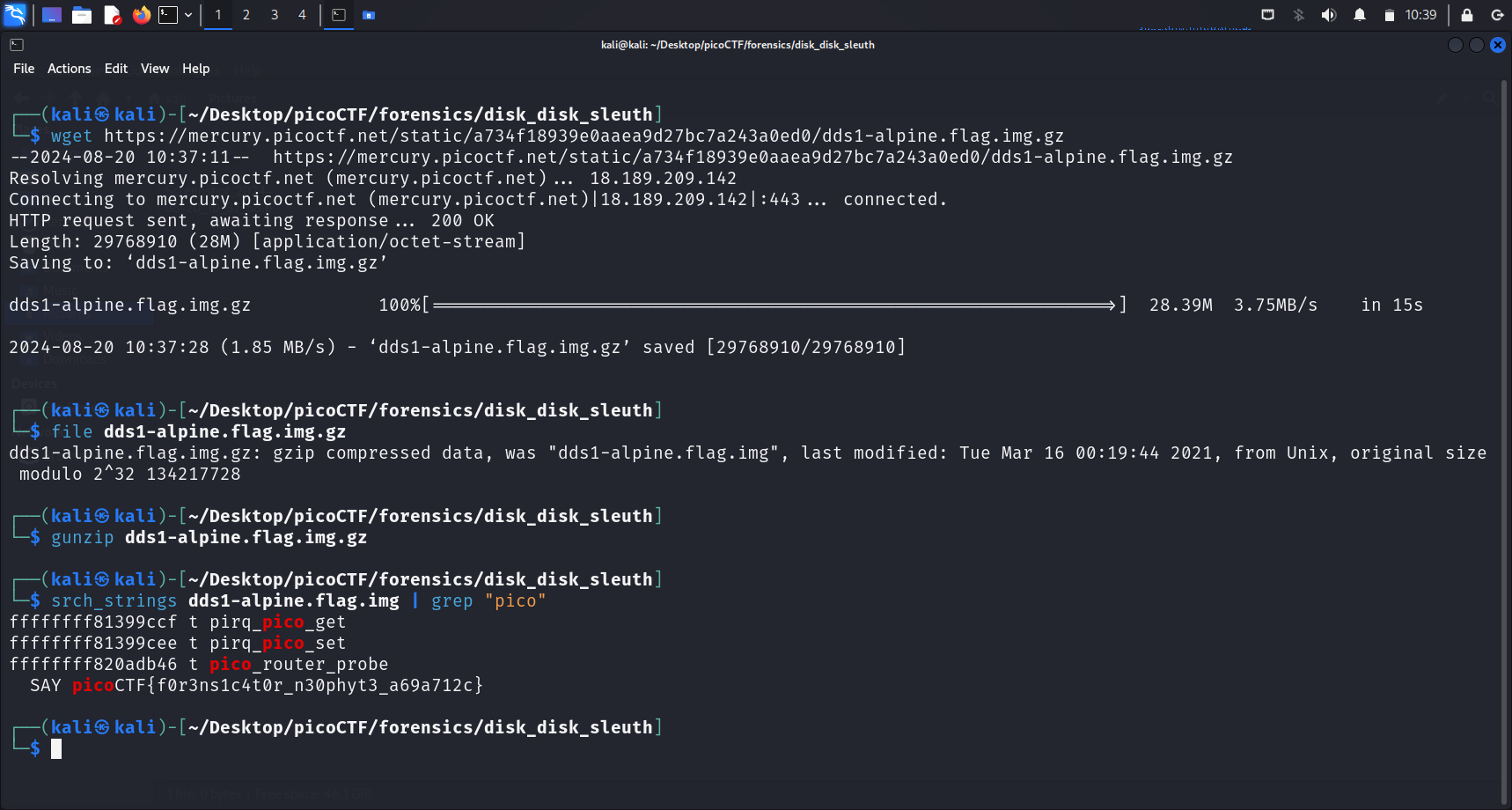Switch to workspace 3

(275, 15)
